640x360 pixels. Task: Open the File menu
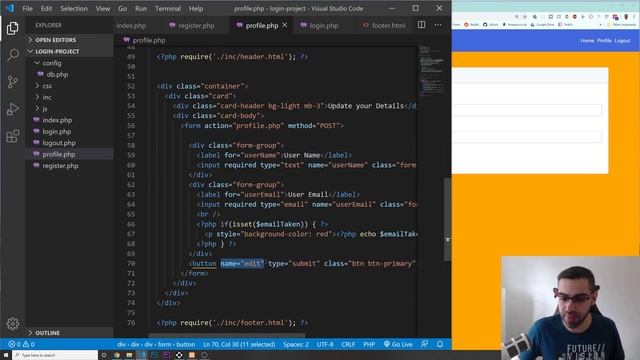(27, 8)
